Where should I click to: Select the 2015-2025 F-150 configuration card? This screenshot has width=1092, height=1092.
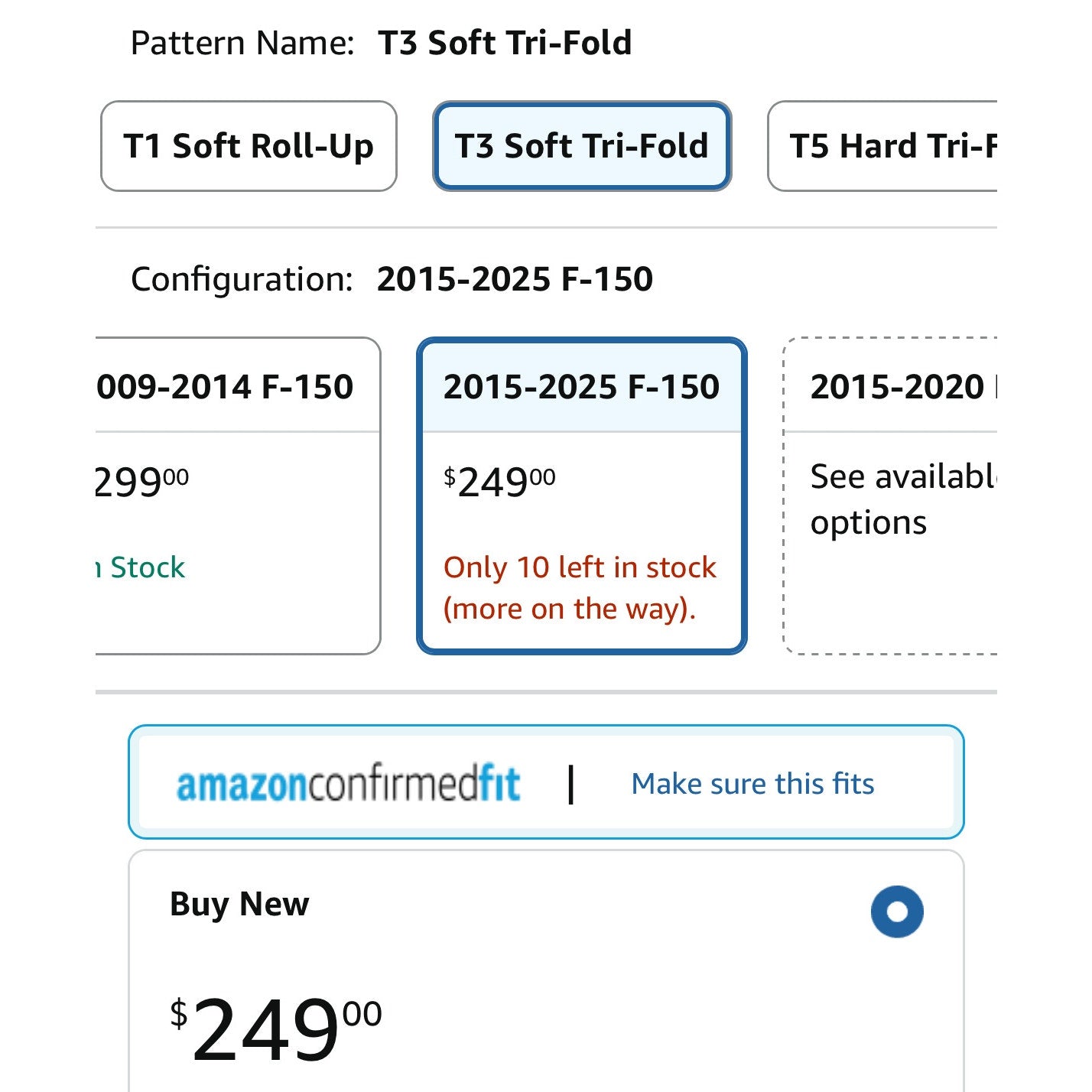pyautogui.click(x=582, y=496)
